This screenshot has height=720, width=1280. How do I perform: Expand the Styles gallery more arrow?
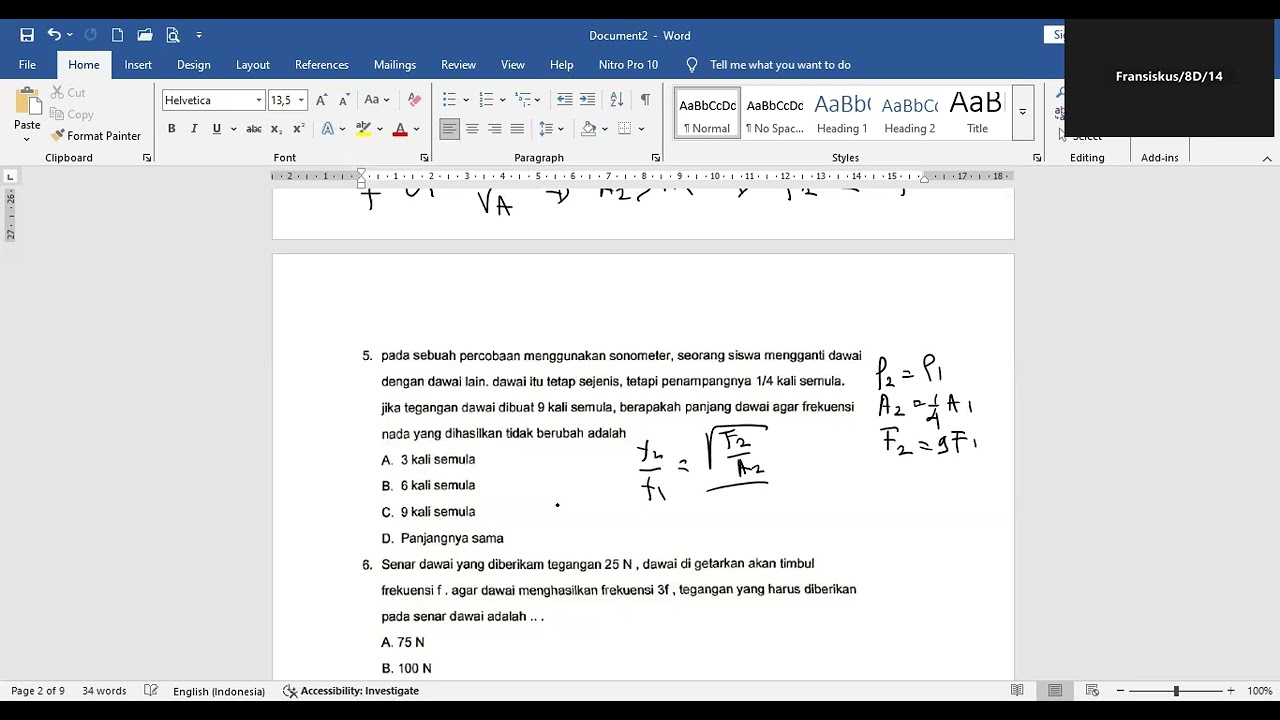click(1022, 111)
